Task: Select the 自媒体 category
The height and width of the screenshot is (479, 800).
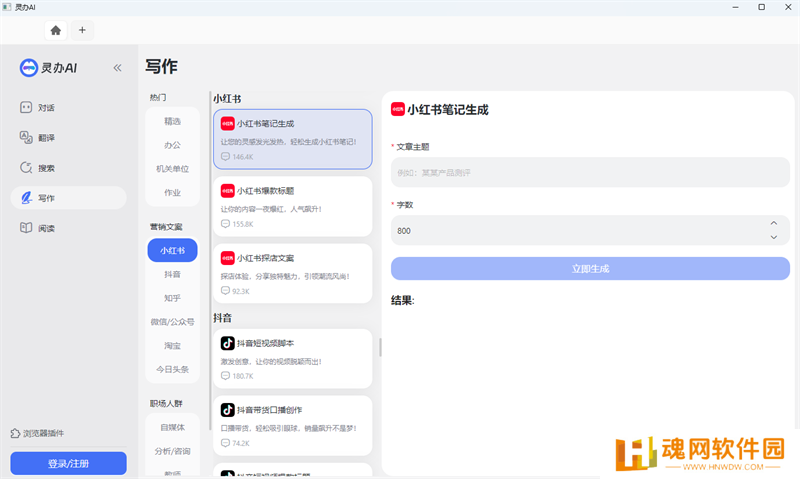Action: 172,427
